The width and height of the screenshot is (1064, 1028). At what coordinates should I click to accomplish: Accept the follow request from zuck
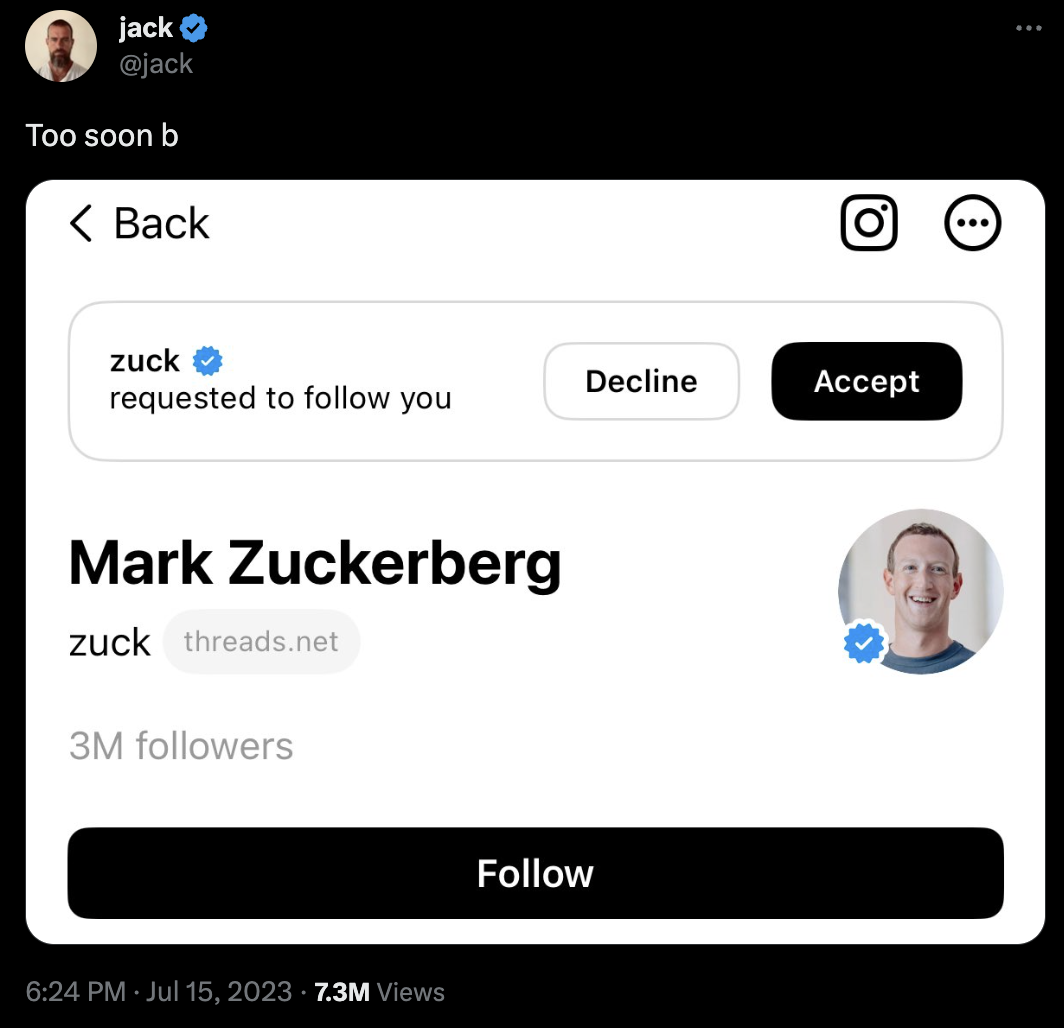(x=866, y=381)
